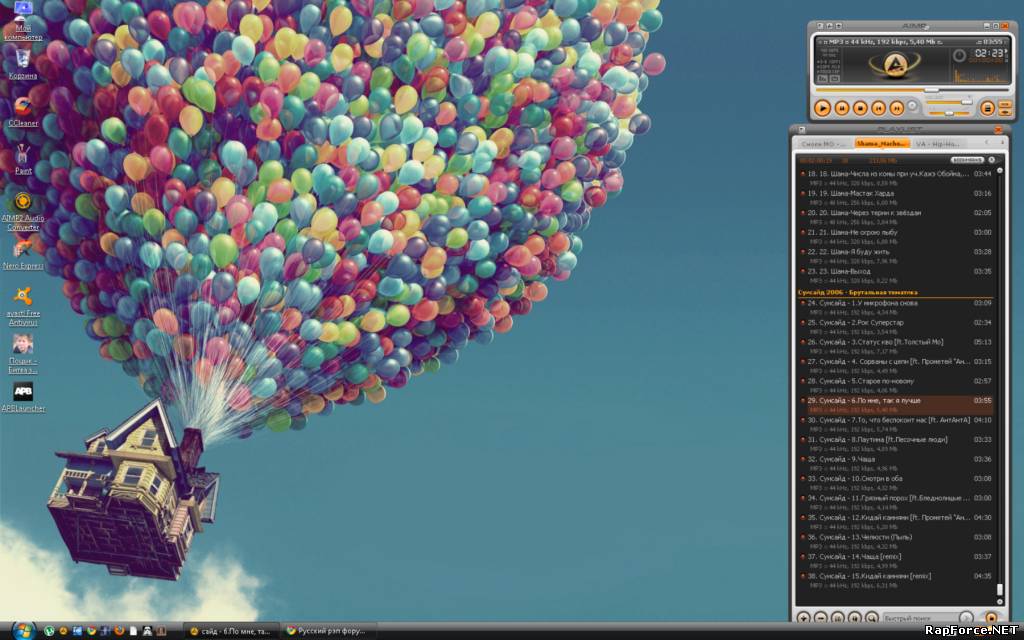Select track 33 Сунсайд - 10.Смотри в оба
Screen dimensions: 1024x640
click(896, 483)
